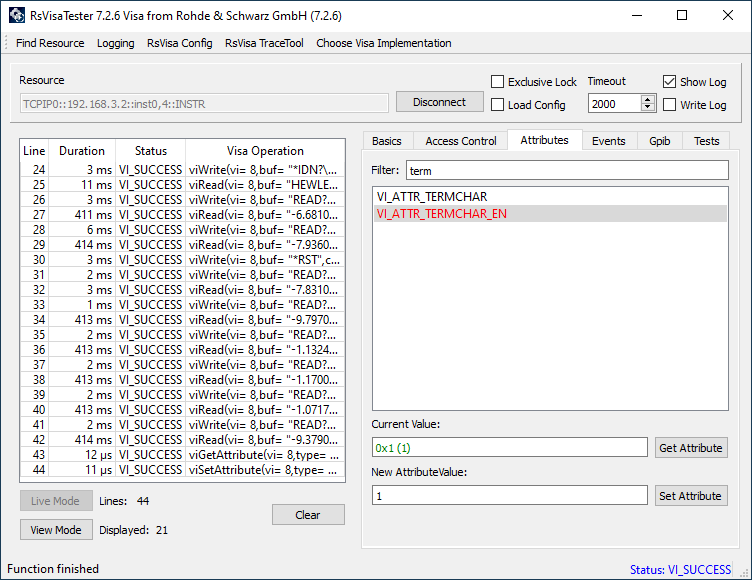Viewport: 752px width, 580px height.
Task: Click the Clear log button
Action: (x=308, y=515)
